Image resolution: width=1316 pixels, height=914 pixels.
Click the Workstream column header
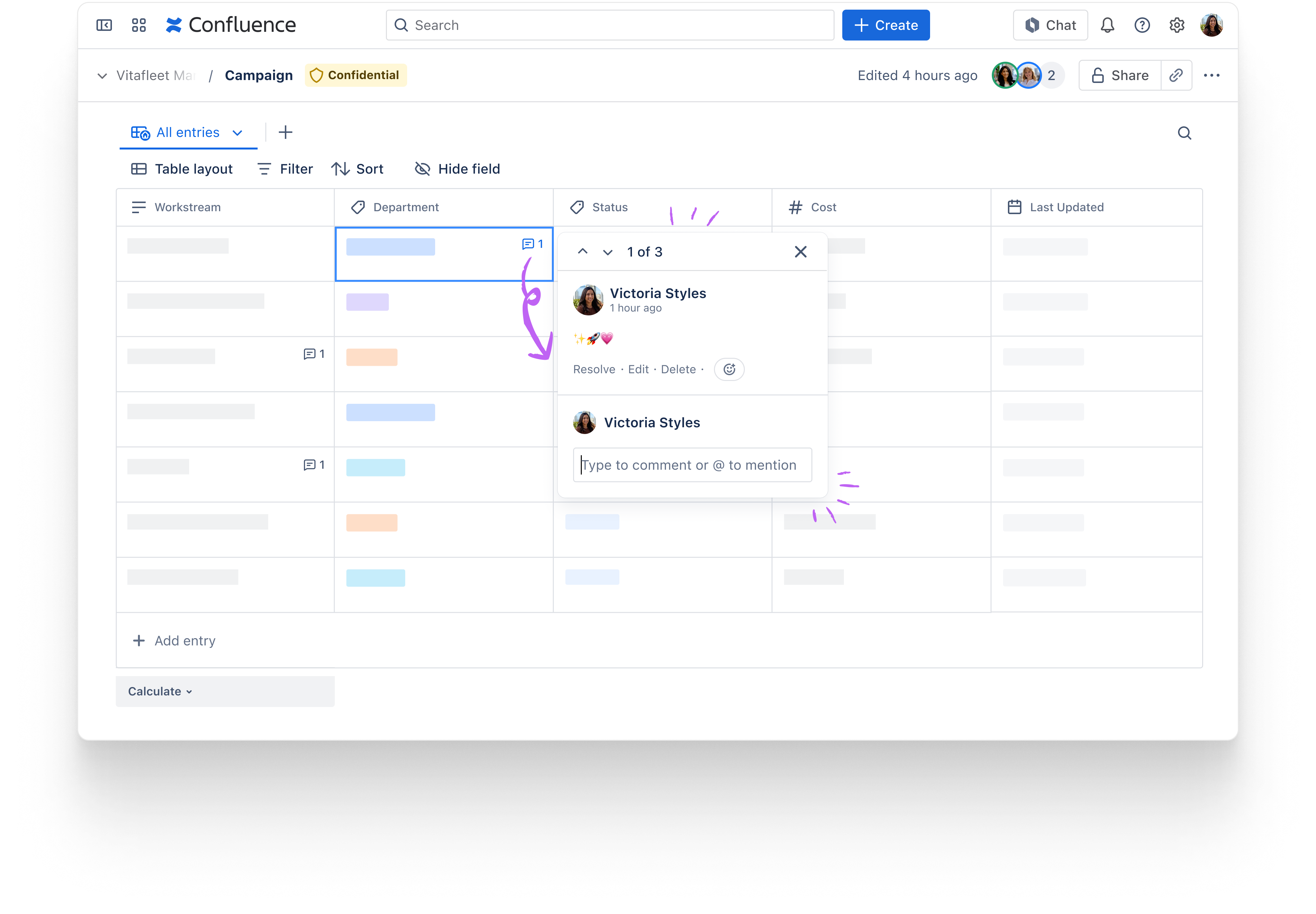click(x=225, y=207)
